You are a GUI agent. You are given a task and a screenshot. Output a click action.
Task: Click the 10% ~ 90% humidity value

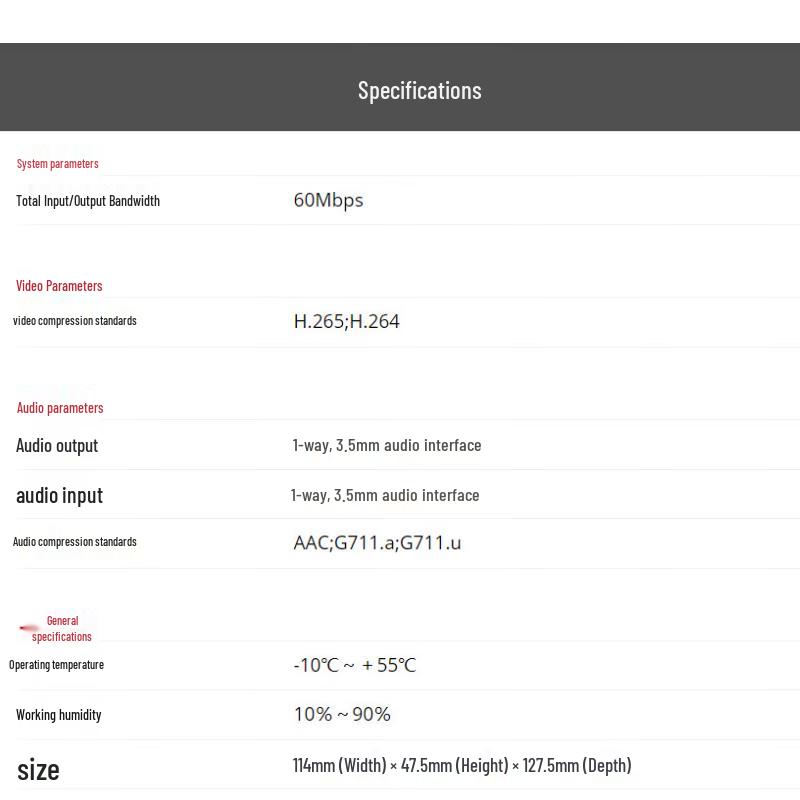tap(342, 714)
